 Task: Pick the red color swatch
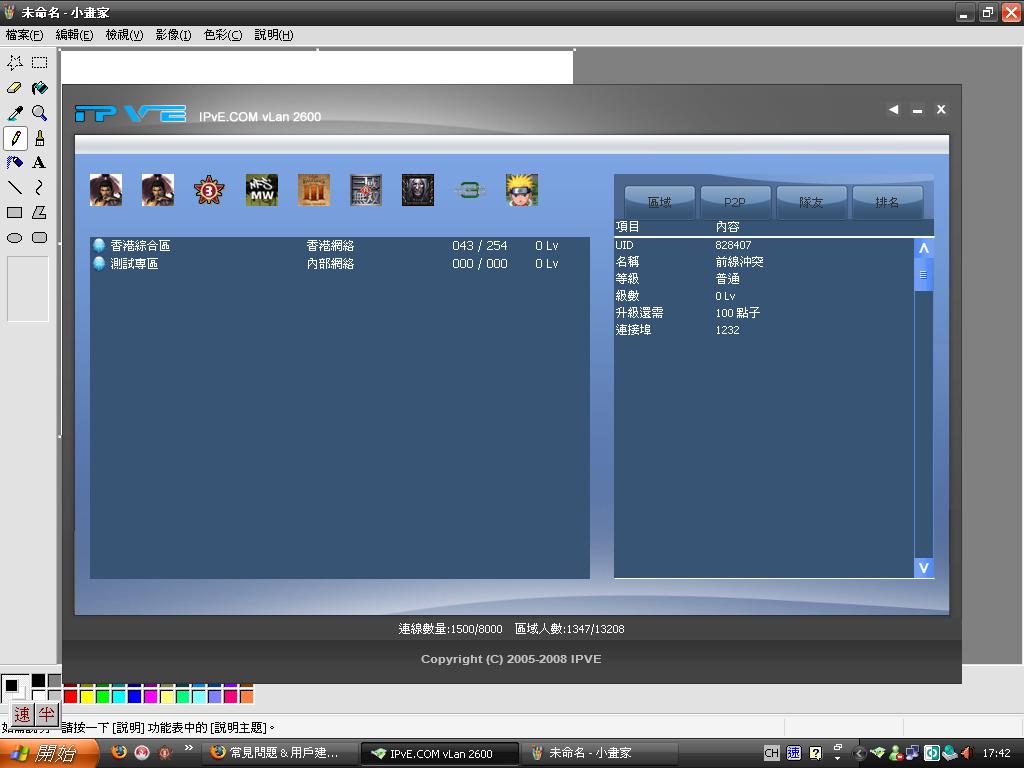coord(71,696)
